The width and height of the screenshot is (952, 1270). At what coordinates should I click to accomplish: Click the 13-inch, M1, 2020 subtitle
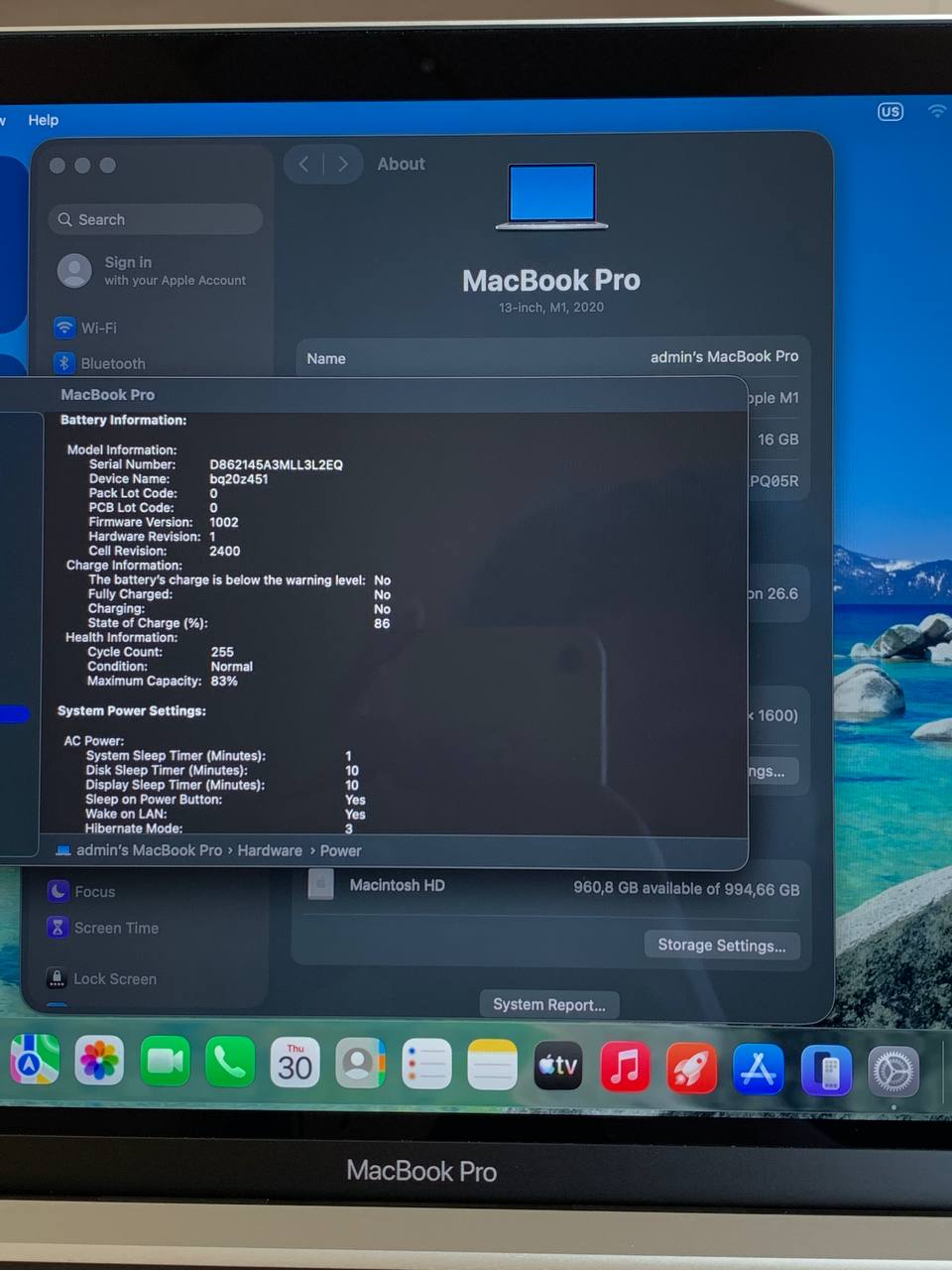click(x=551, y=307)
